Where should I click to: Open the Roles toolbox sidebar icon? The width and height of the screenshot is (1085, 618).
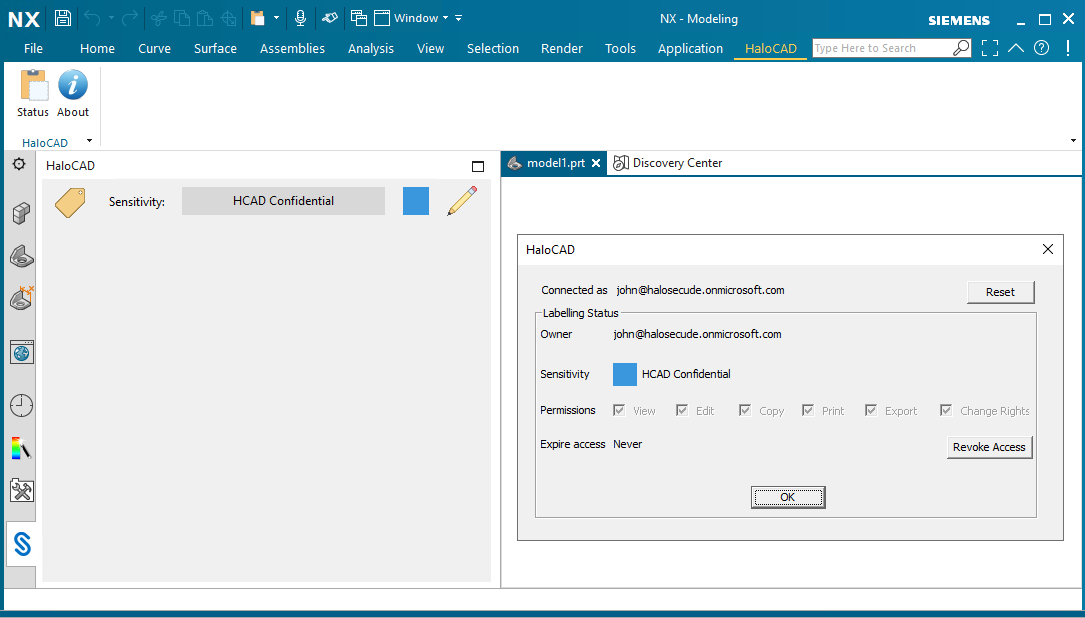(21, 490)
